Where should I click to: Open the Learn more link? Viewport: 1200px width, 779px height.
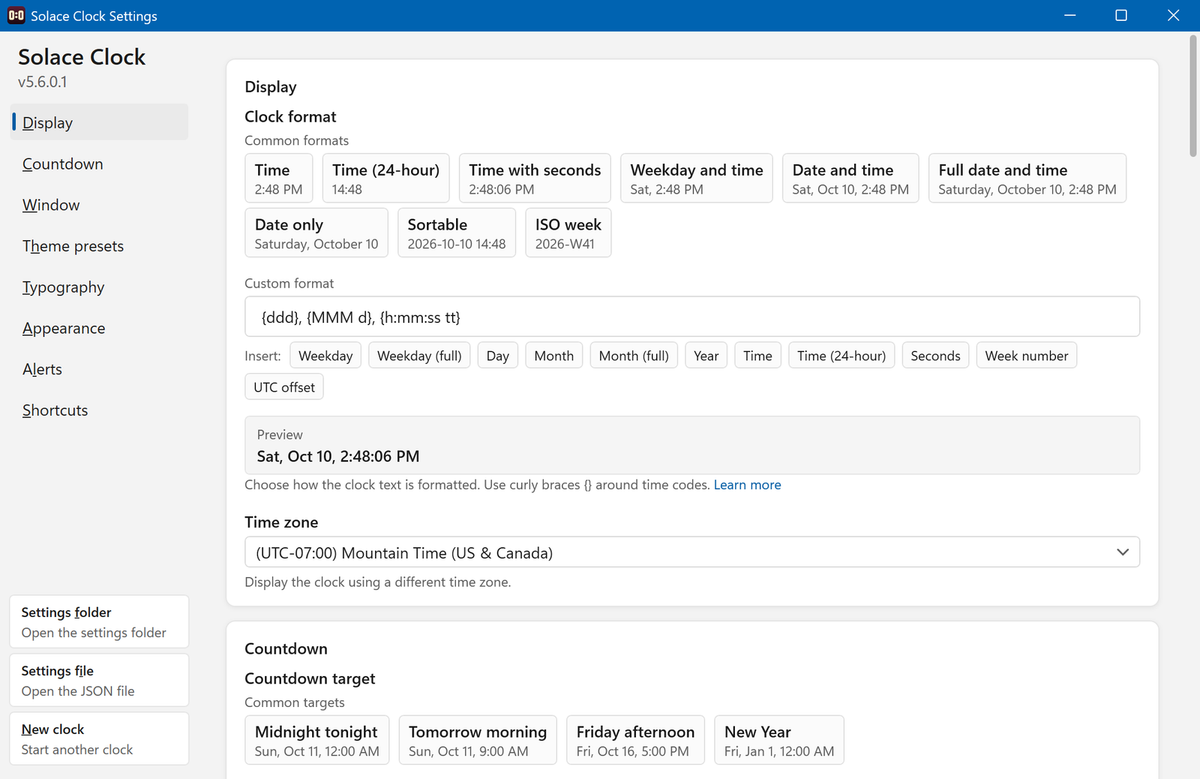[x=747, y=485]
